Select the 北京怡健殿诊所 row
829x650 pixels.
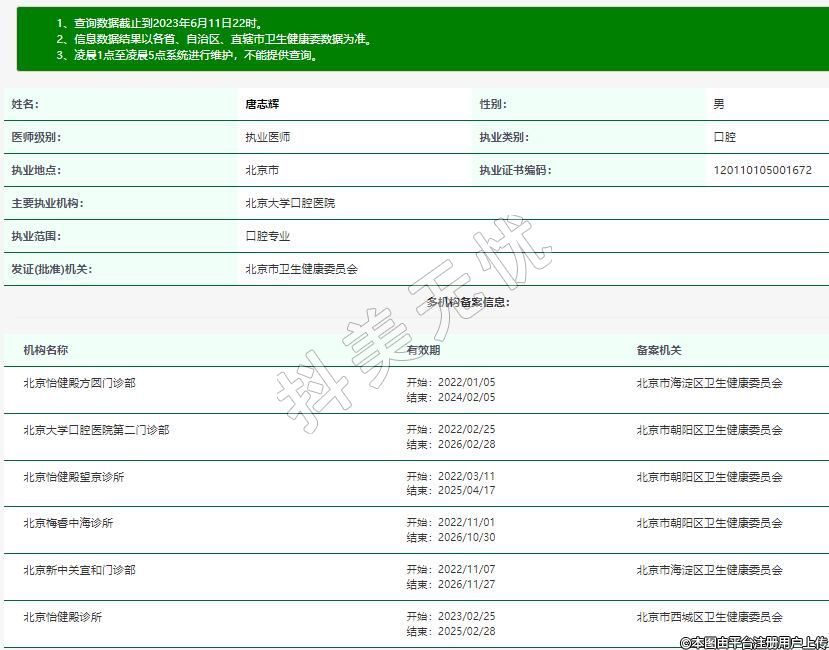click(x=62, y=617)
